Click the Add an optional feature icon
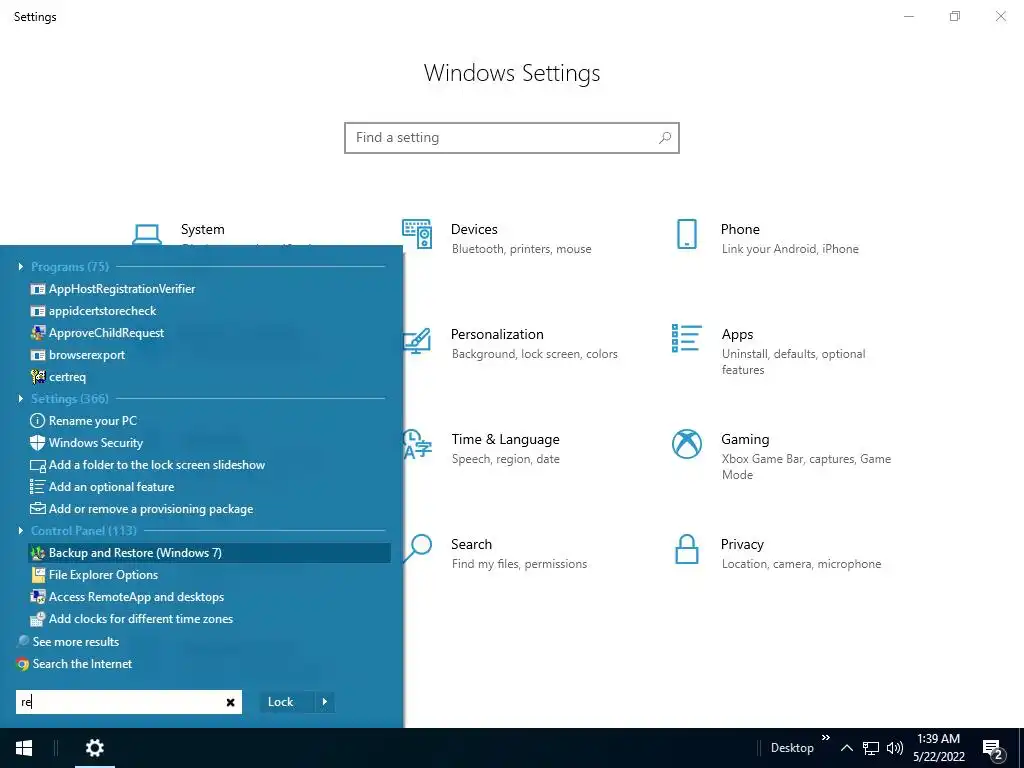 (x=38, y=487)
